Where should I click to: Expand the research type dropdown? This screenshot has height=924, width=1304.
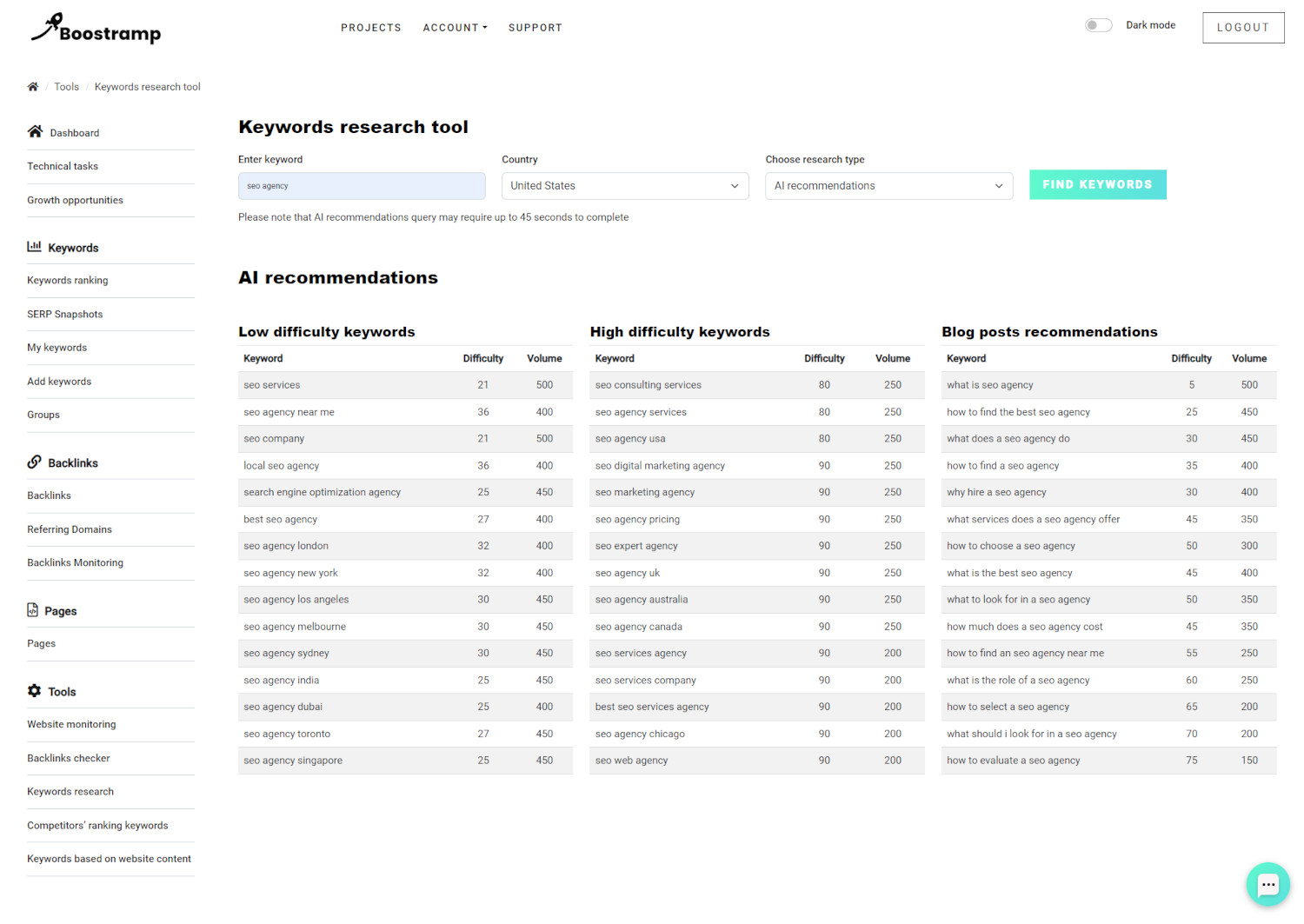(x=888, y=186)
